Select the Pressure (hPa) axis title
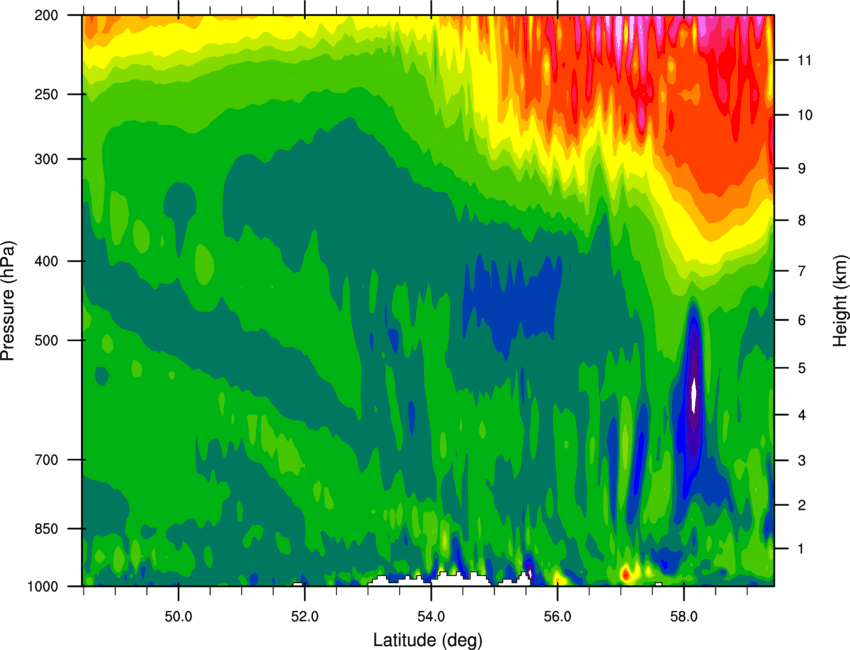 click(8, 300)
